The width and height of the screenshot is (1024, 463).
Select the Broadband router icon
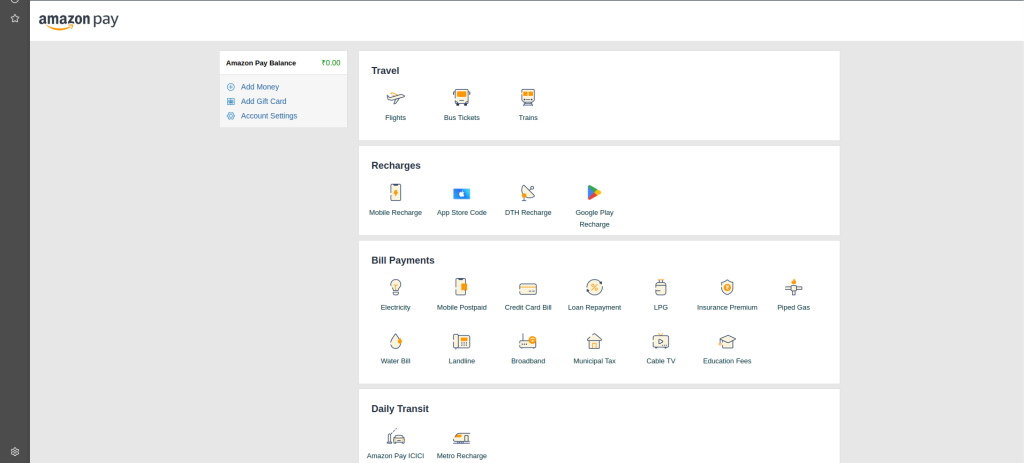point(528,341)
